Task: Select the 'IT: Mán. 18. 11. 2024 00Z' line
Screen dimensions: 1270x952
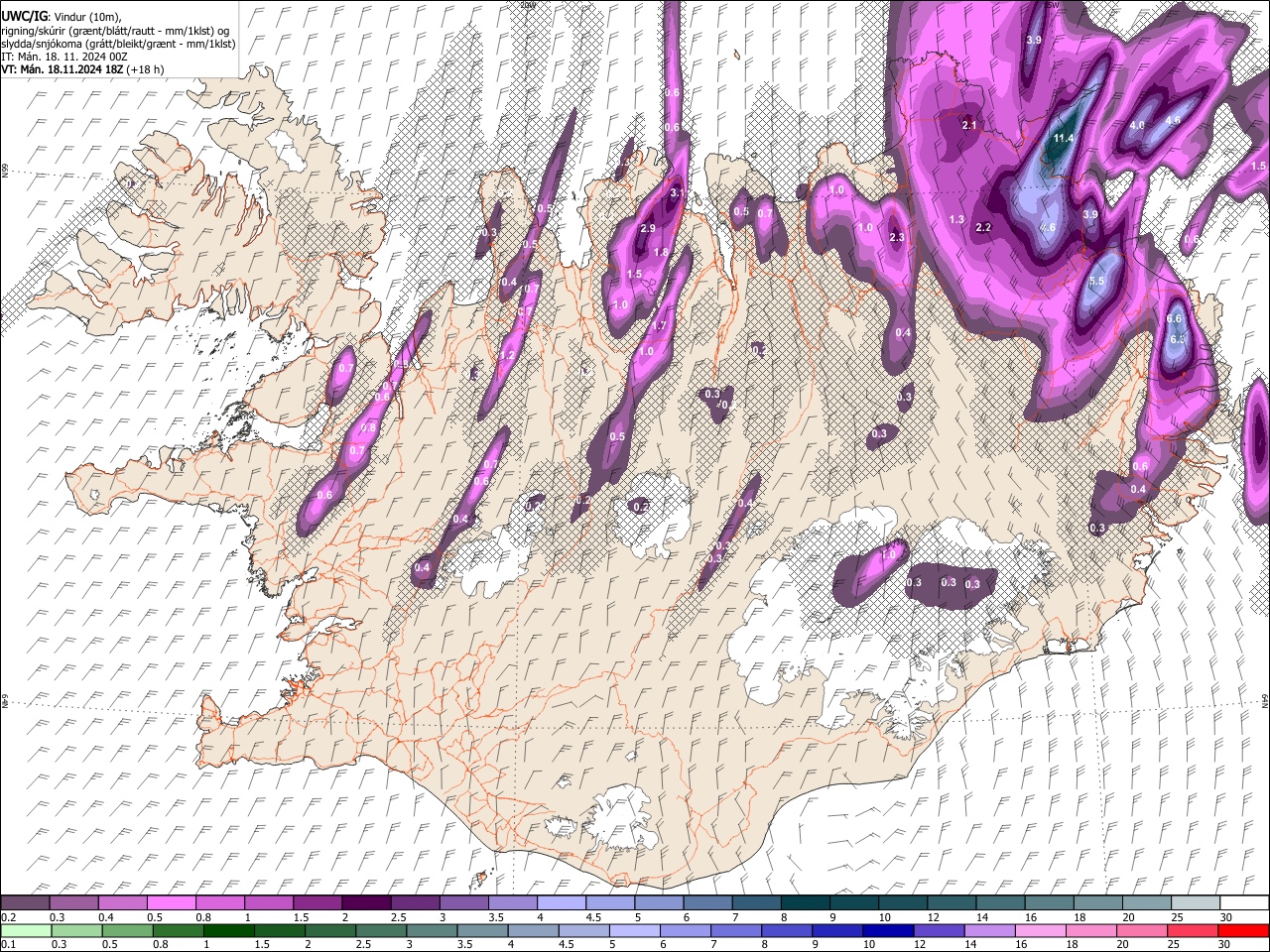Action: coord(64,57)
